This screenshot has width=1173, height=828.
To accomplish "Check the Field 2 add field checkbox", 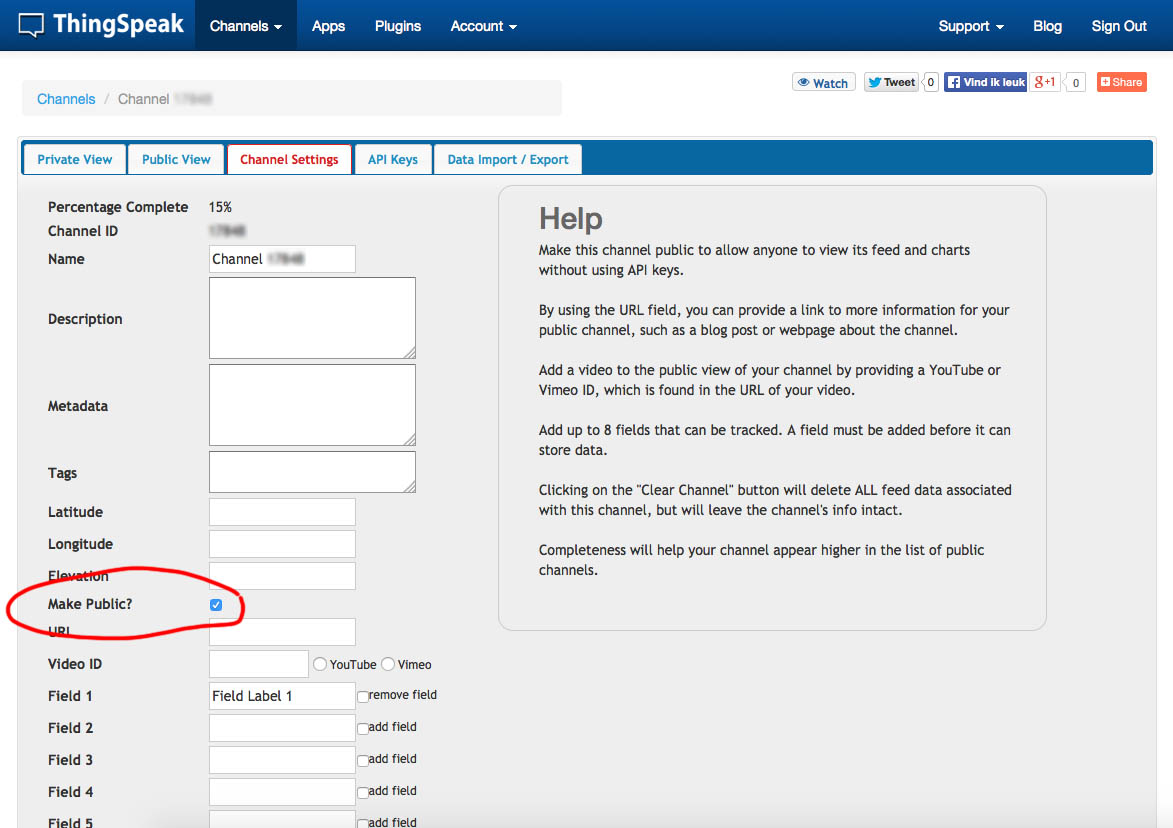I will pos(362,729).
